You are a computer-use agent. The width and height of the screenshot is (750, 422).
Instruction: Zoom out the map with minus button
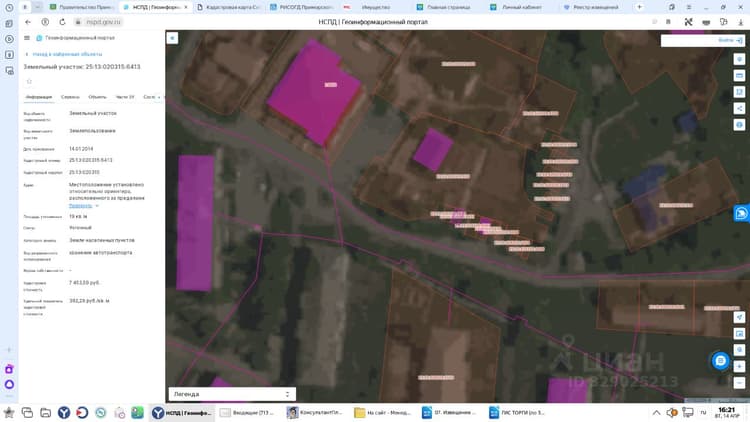click(739, 382)
